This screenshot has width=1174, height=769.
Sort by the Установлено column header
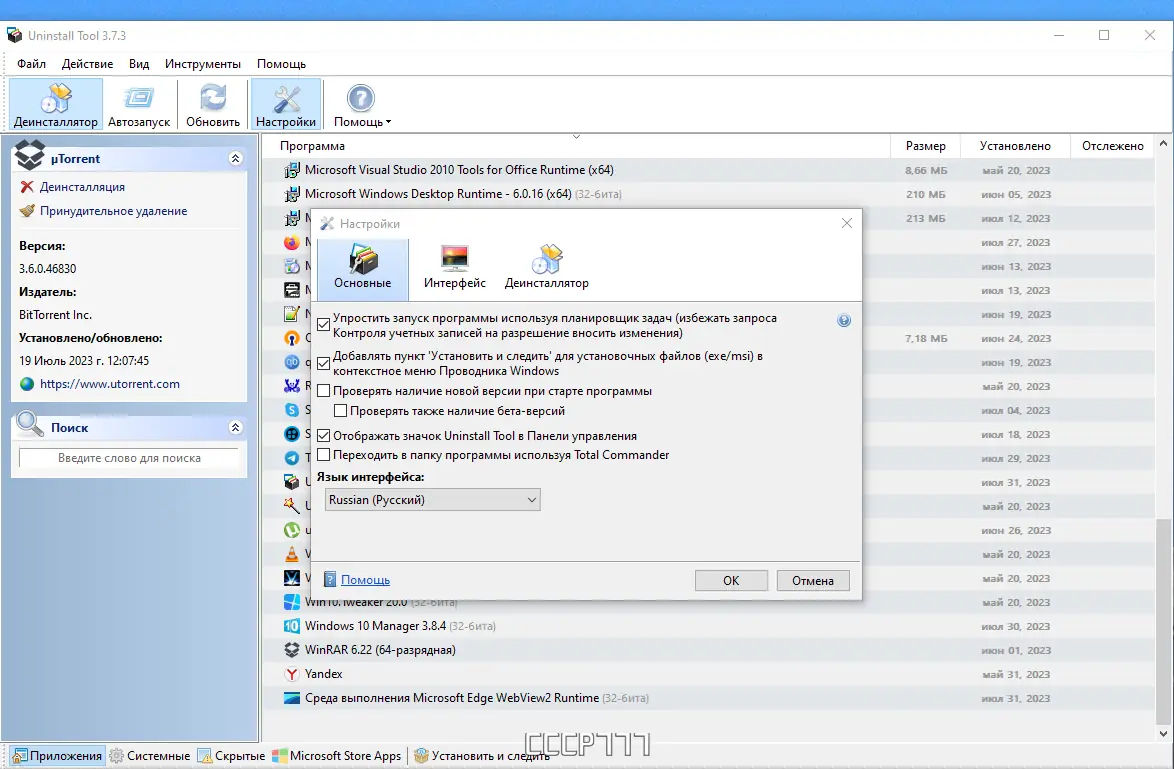(x=1015, y=146)
